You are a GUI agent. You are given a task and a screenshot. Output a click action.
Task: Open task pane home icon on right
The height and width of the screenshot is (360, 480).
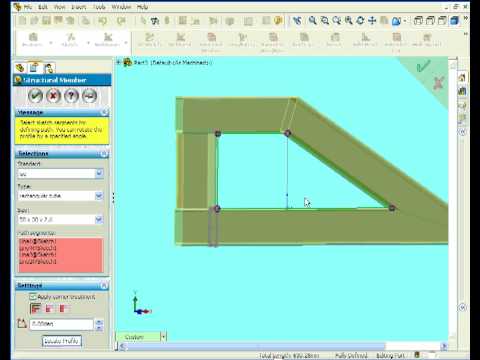pyautogui.click(x=462, y=78)
